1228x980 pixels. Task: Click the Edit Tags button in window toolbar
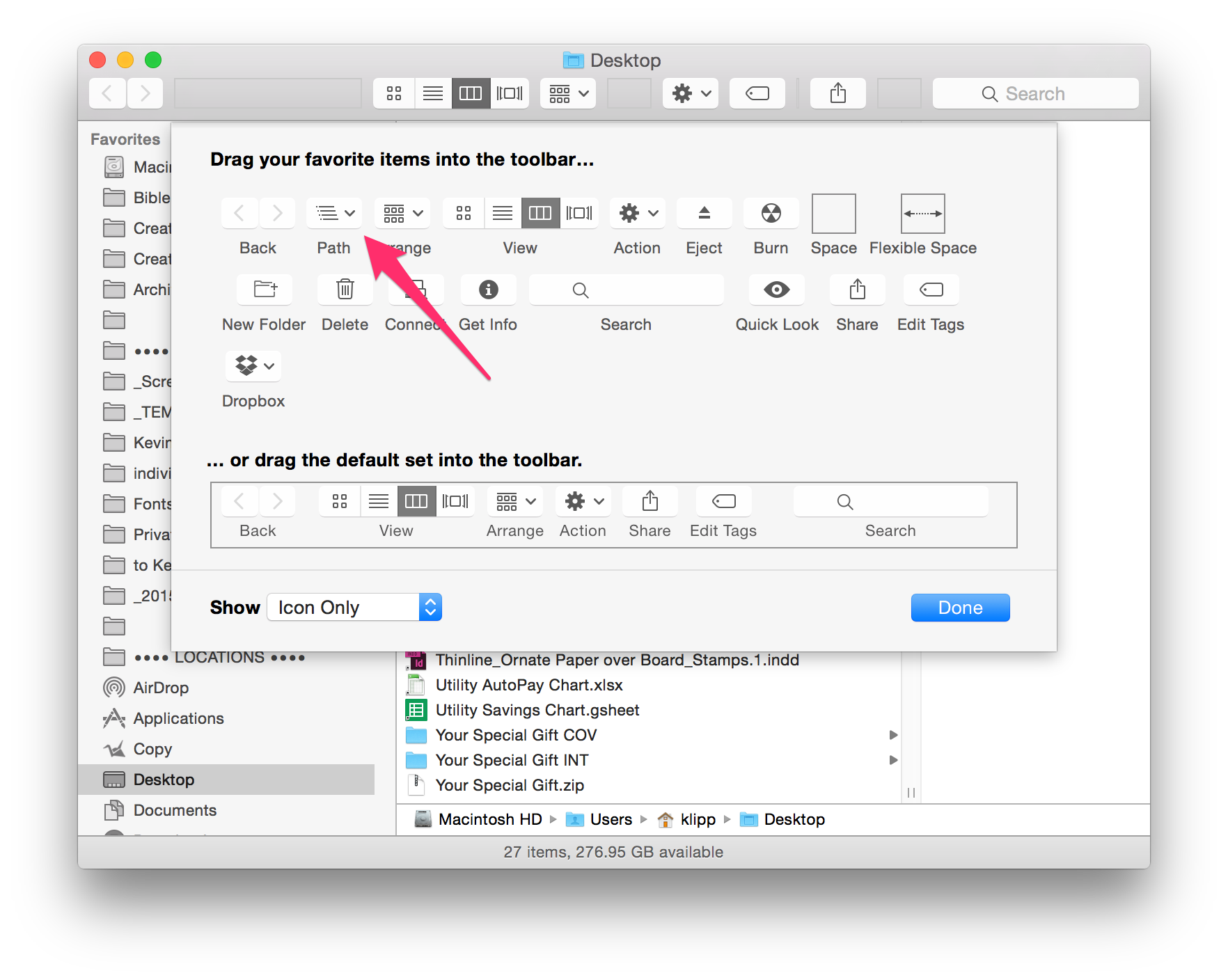pos(757,93)
